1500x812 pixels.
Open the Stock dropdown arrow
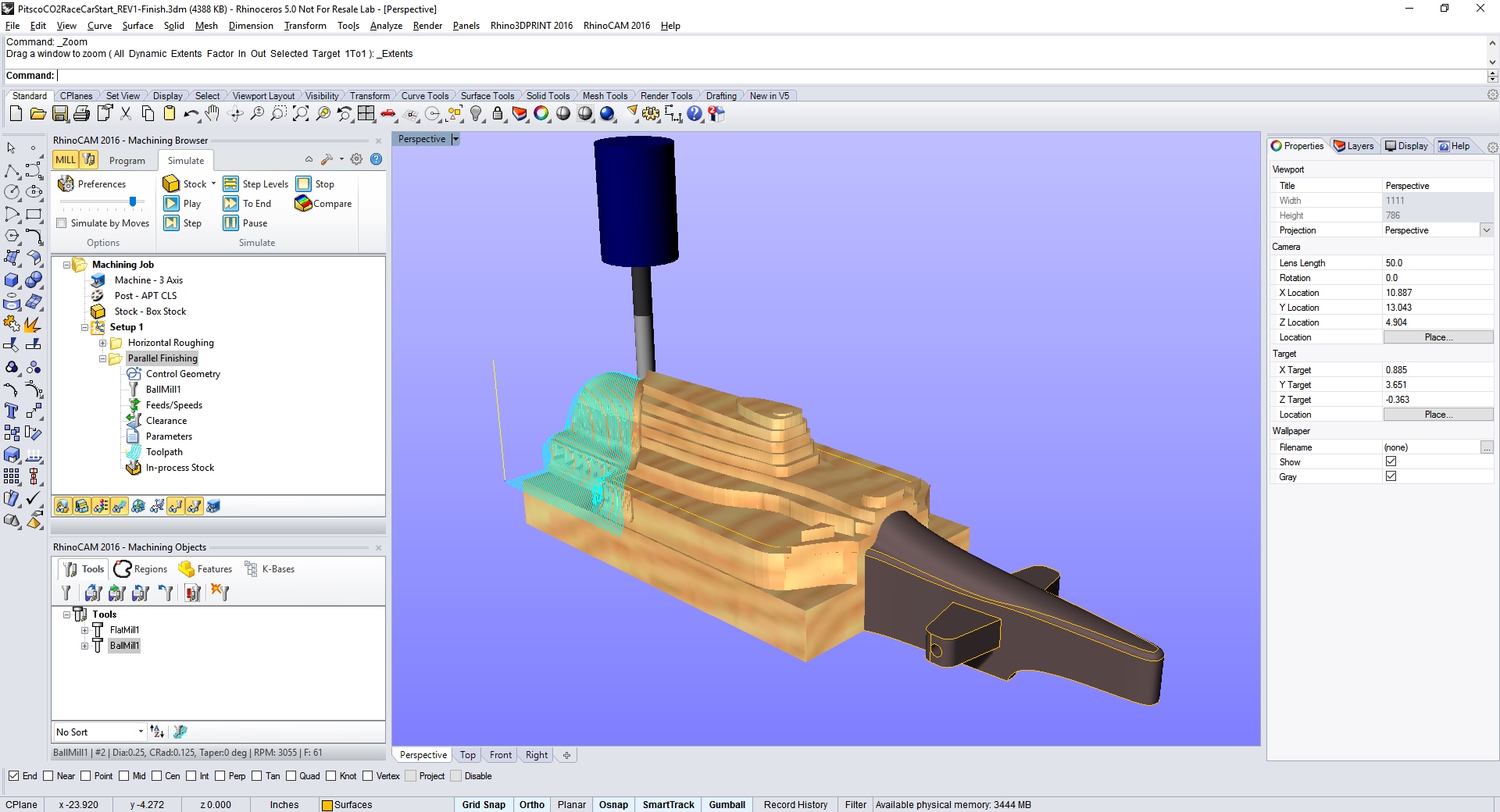coord(213,184)
